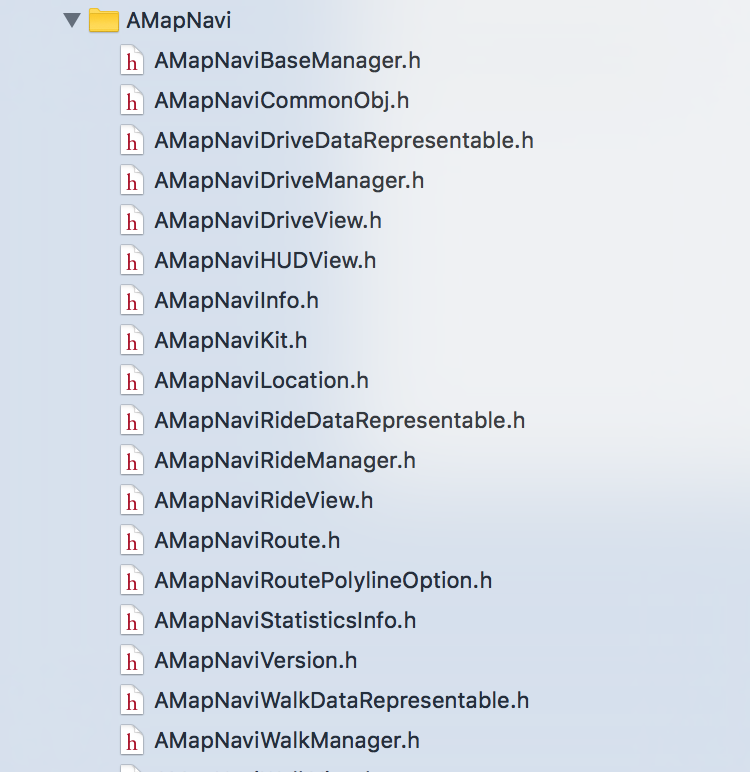
Task: Select AMapNaviDriveView.h file
Action: (268, 221)
